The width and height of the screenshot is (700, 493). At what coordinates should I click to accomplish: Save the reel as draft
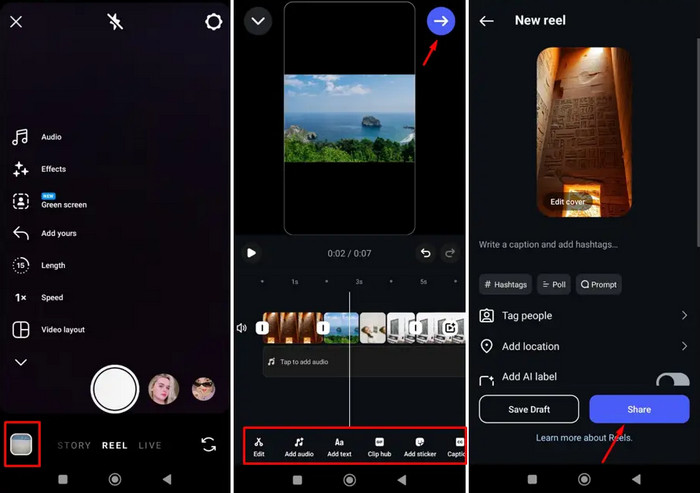click(529, 409)
